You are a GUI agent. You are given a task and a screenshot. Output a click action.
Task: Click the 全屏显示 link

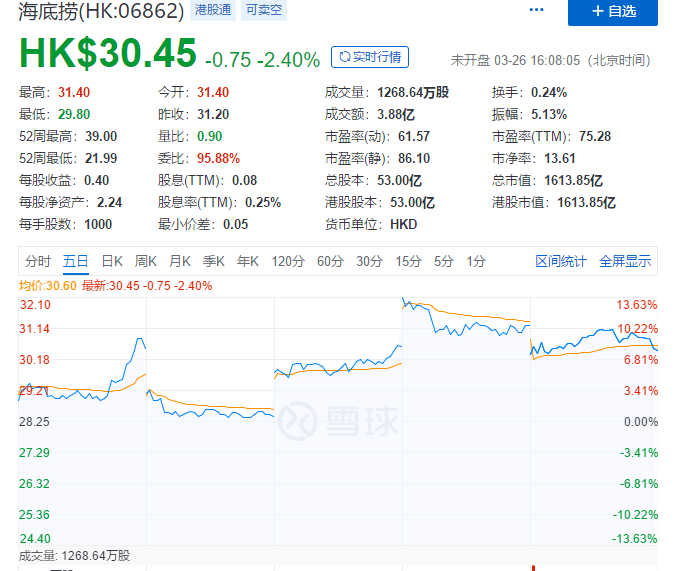point(625,261)
